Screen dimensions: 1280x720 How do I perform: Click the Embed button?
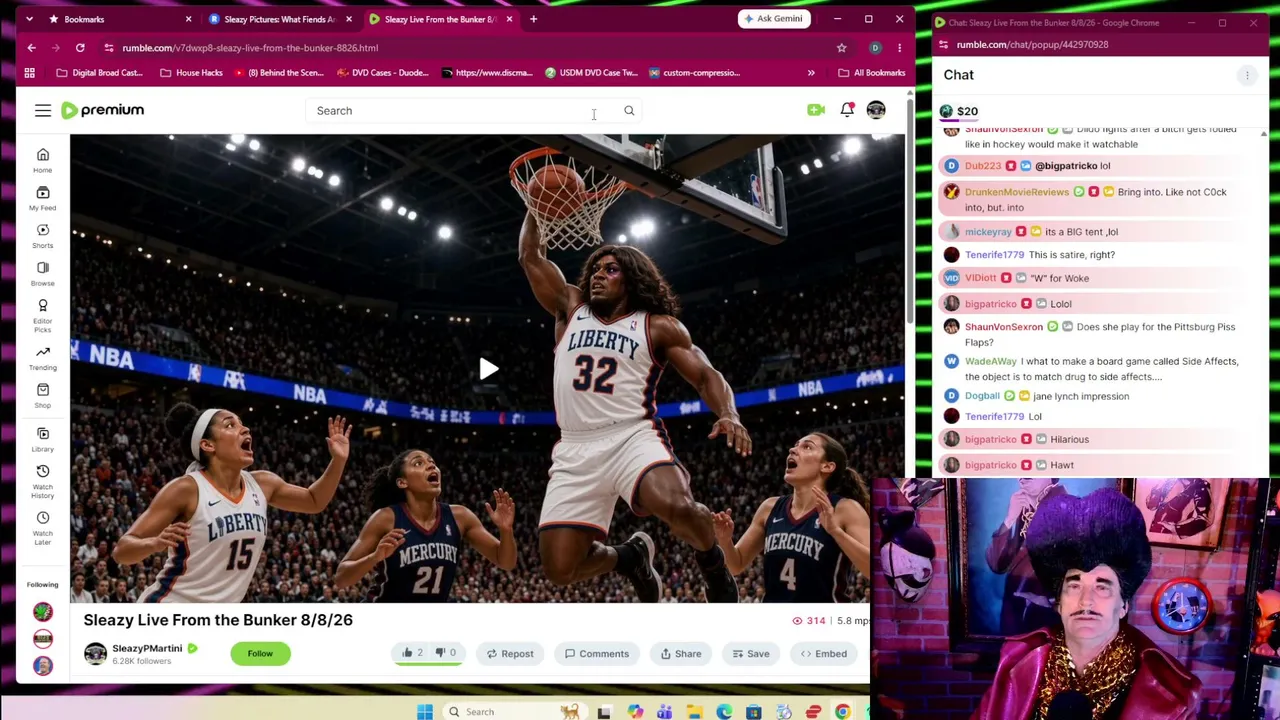(x=824, y=653)
